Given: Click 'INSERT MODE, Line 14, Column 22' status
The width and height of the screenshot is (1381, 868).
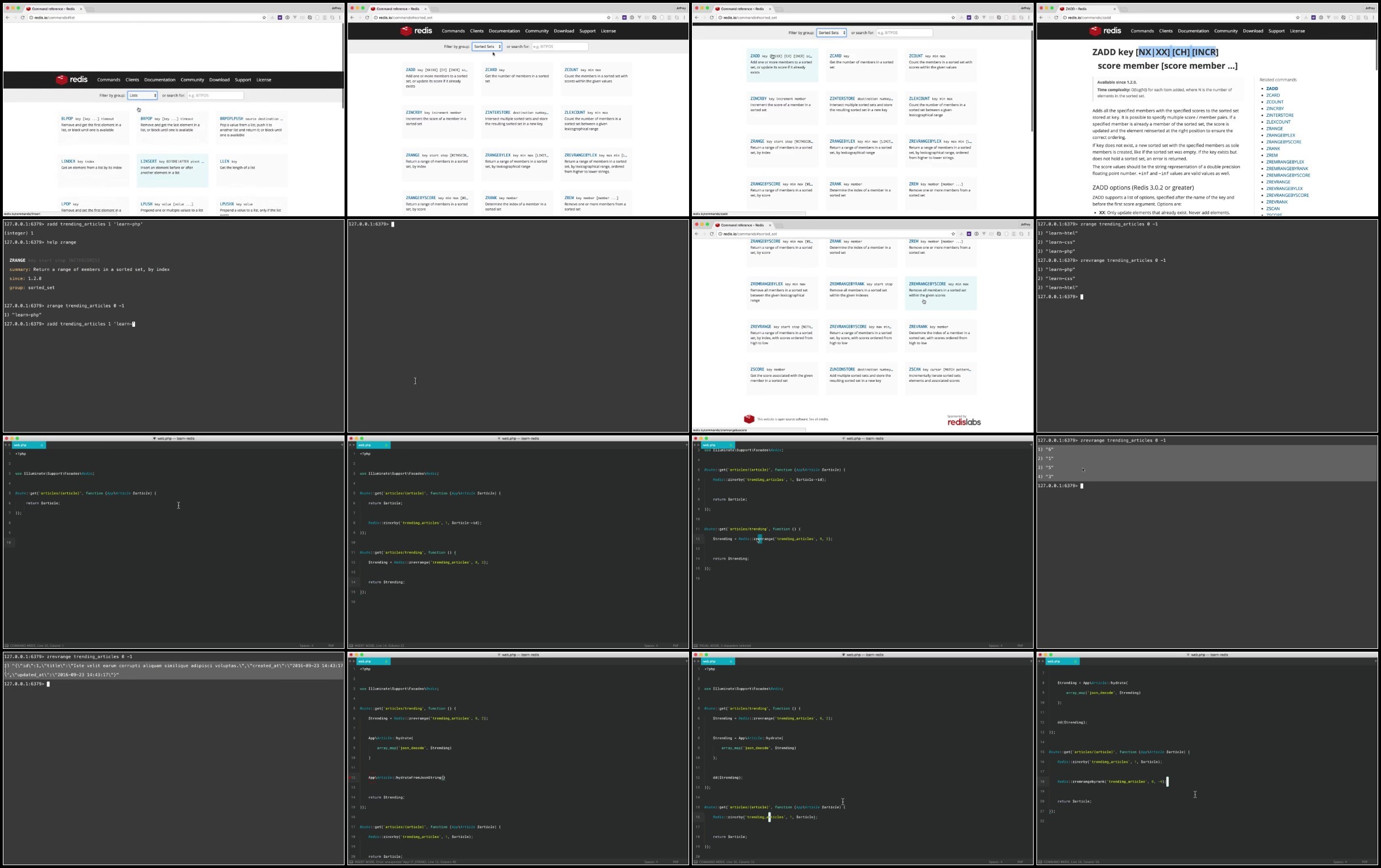Looking at the screenshot, I should [x=379, y=645].
